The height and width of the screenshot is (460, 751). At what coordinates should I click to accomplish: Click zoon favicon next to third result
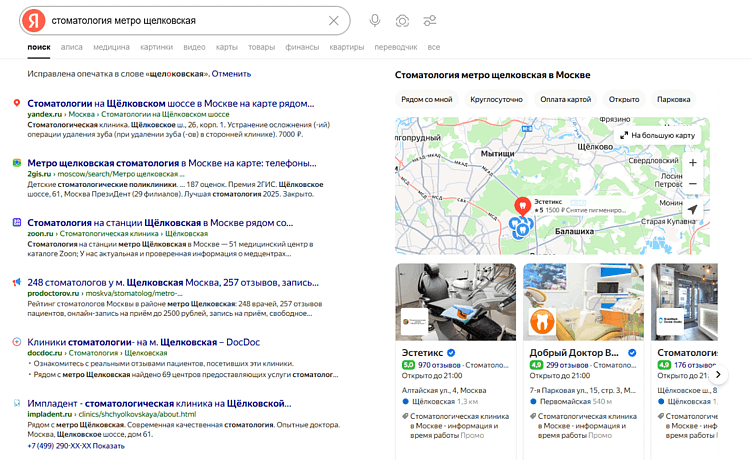(17, 222)
